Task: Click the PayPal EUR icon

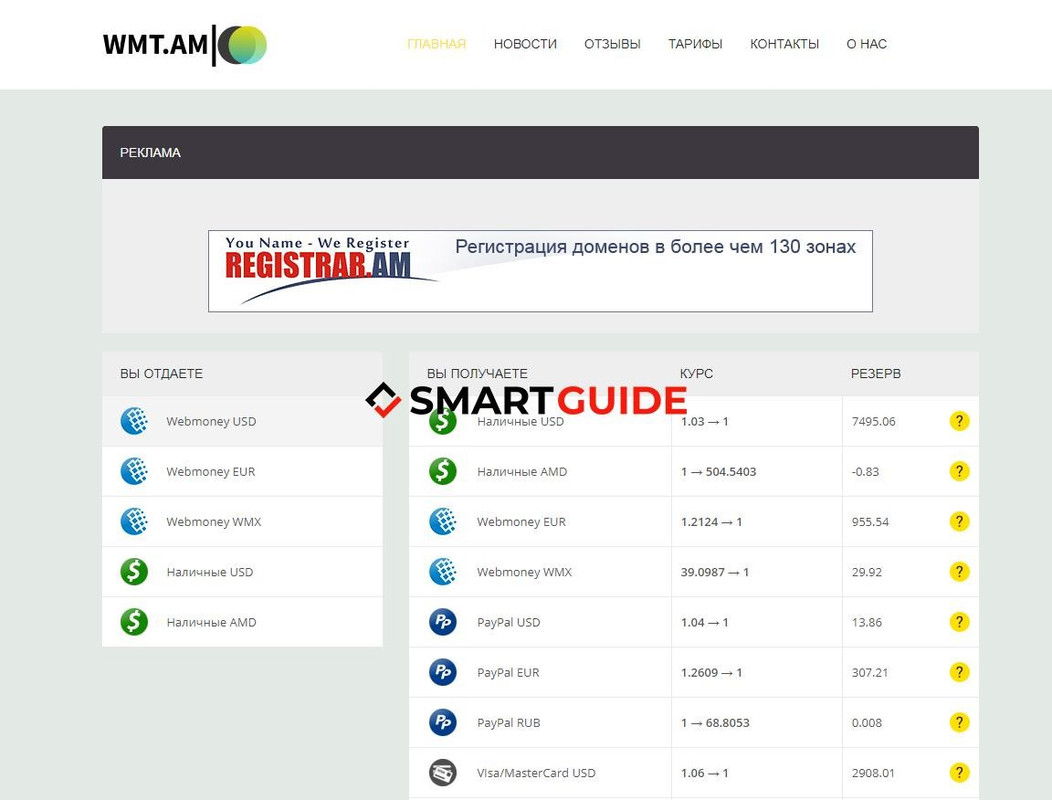Action: click(x=443, y=672)
